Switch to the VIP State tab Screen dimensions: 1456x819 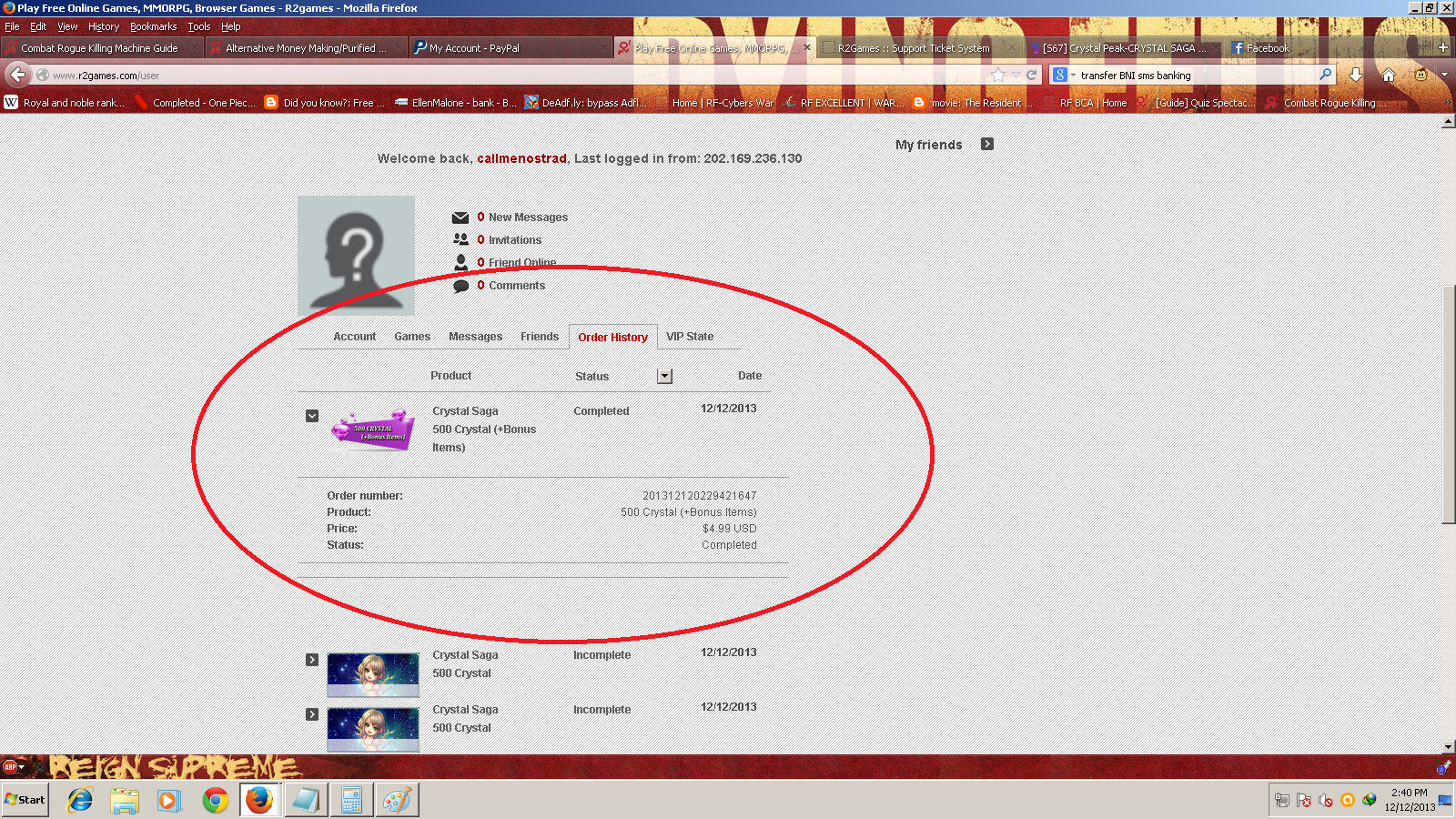[690, 337]
